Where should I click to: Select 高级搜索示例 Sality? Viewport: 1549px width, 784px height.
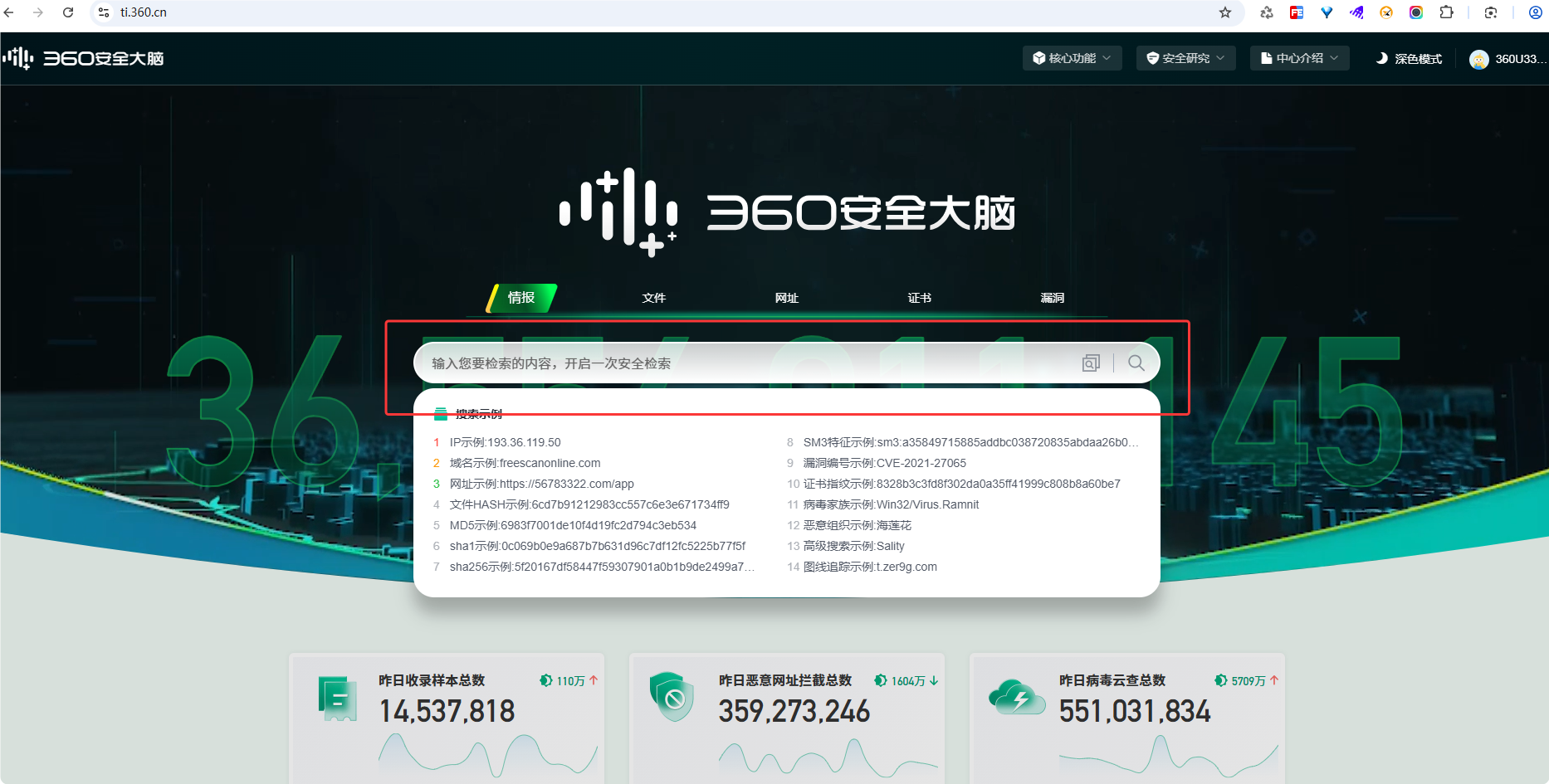(x=853, y=546)
